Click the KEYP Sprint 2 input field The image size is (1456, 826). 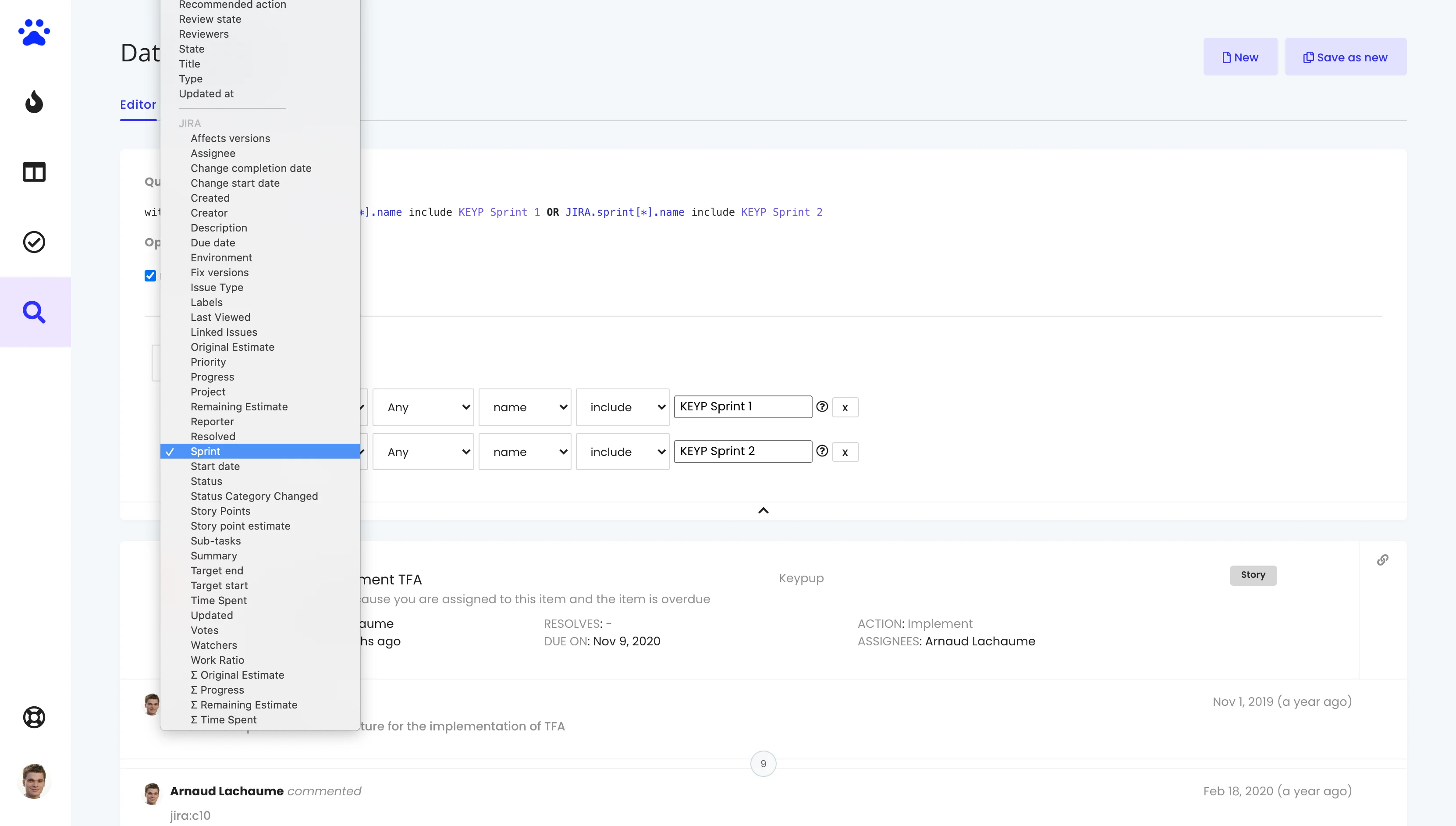tap(742, 451)
